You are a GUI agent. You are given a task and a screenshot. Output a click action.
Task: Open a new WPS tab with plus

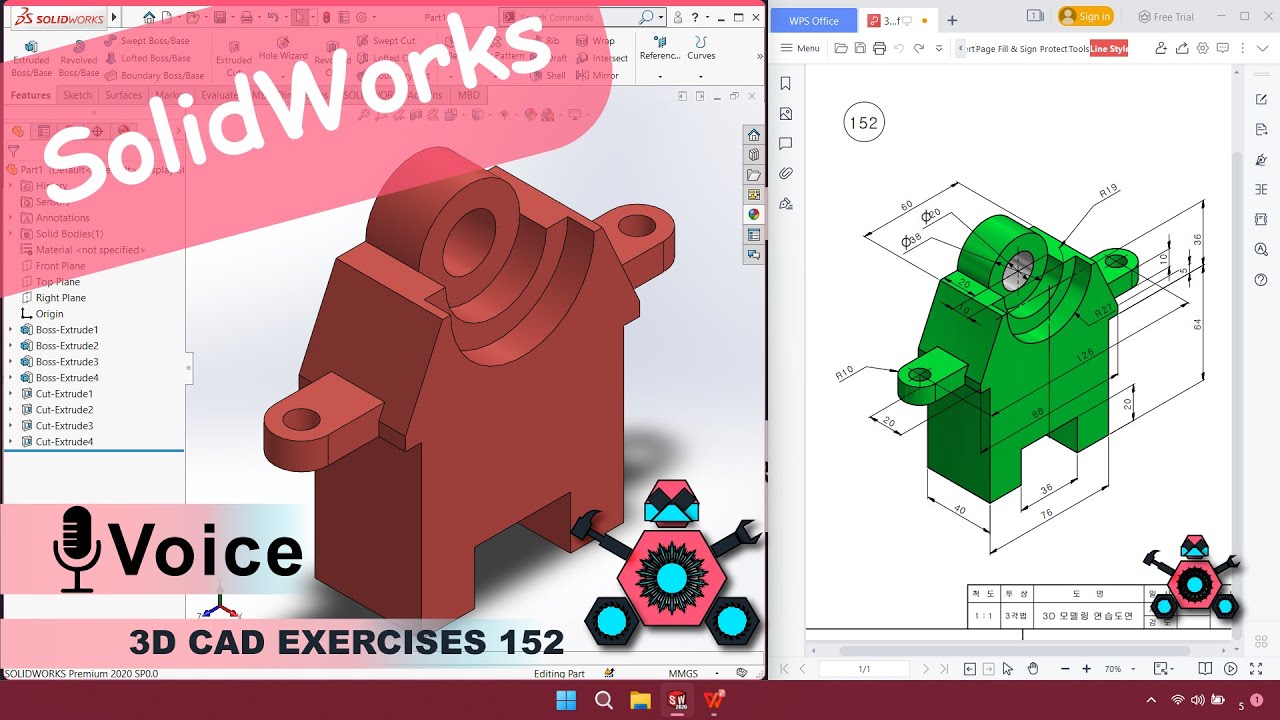point(952,20)
